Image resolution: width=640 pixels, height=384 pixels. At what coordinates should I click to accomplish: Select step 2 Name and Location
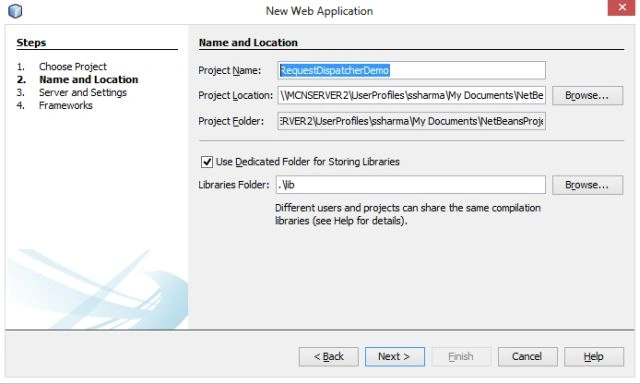click(89, 80)
